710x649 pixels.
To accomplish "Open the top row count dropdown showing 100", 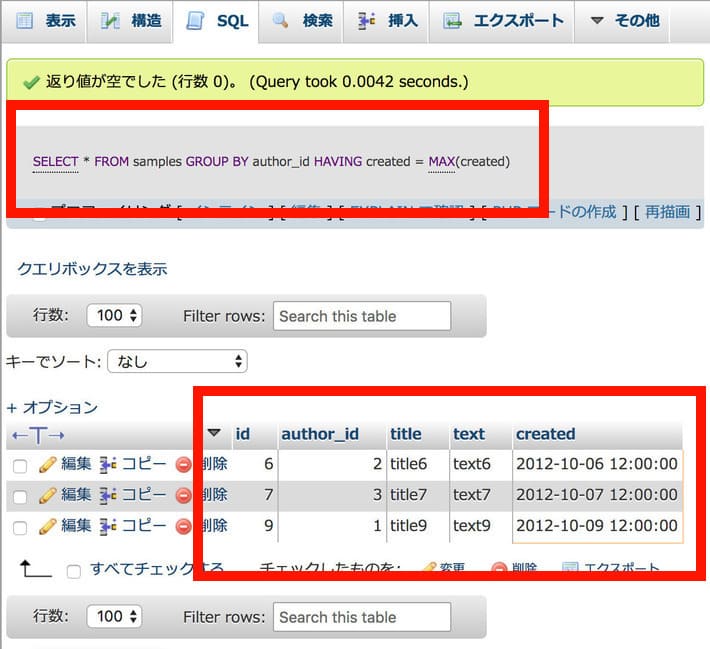I will point(115,316).
